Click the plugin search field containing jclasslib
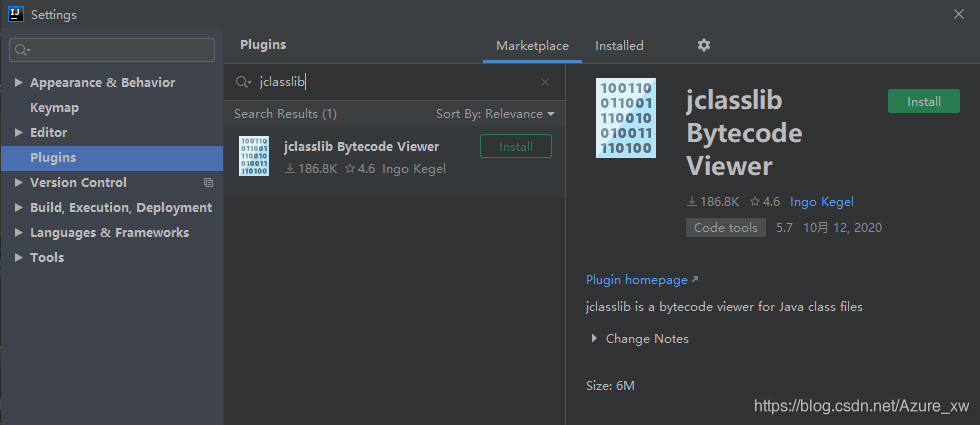The height and width of the screenshot is (425, 980). (394, 82)
